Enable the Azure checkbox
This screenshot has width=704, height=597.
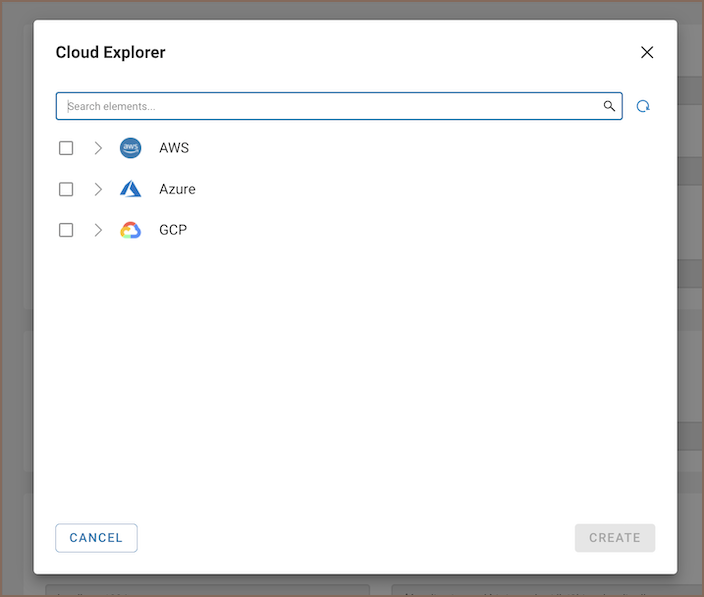tap(66, 189)
